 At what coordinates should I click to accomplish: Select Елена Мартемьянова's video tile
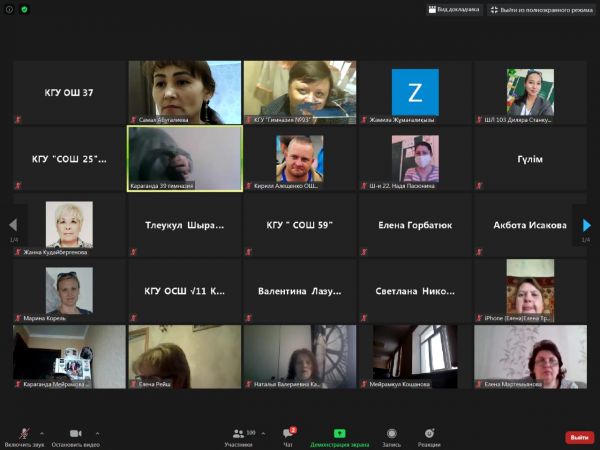[530, 356]
